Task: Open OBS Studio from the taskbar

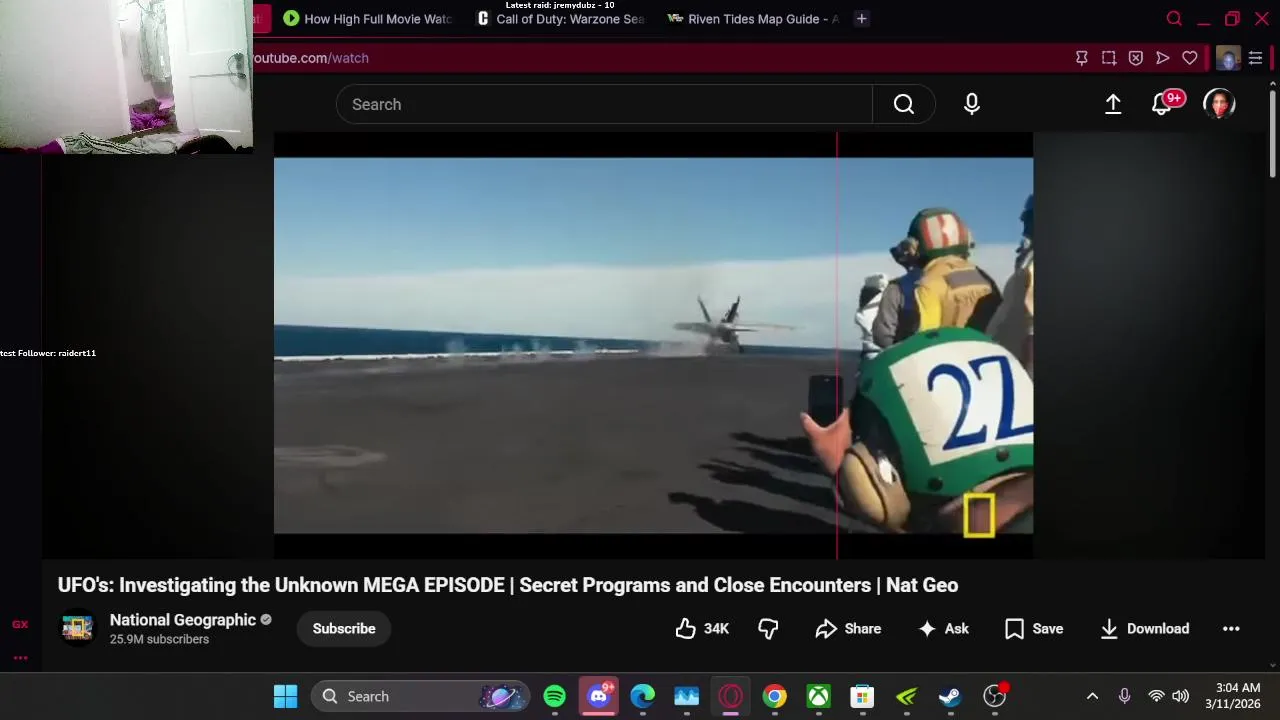Action: tap(995, 696)
